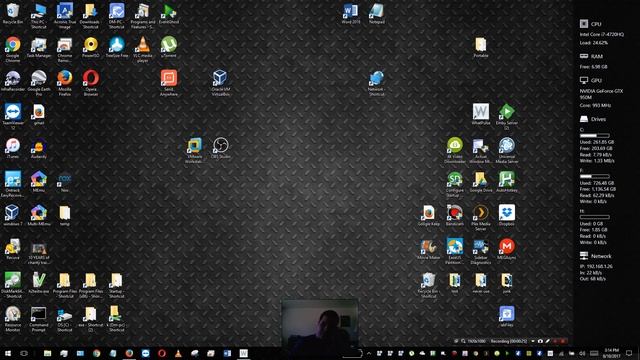Select the Sidebar Diagnostics desktop icon
The width and height of the screenshot is (640, 360).
click(481, 251)
